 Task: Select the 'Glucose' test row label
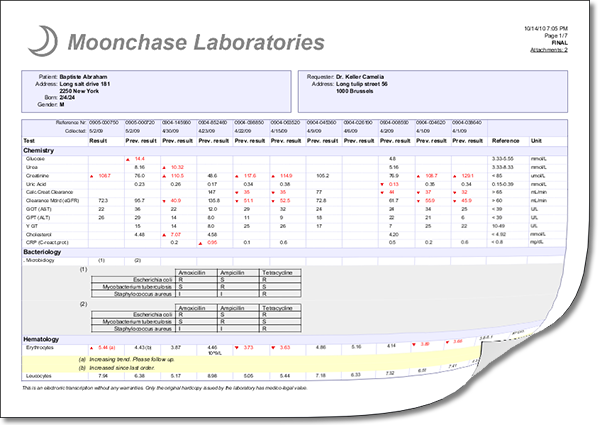(x=35, y=159)
